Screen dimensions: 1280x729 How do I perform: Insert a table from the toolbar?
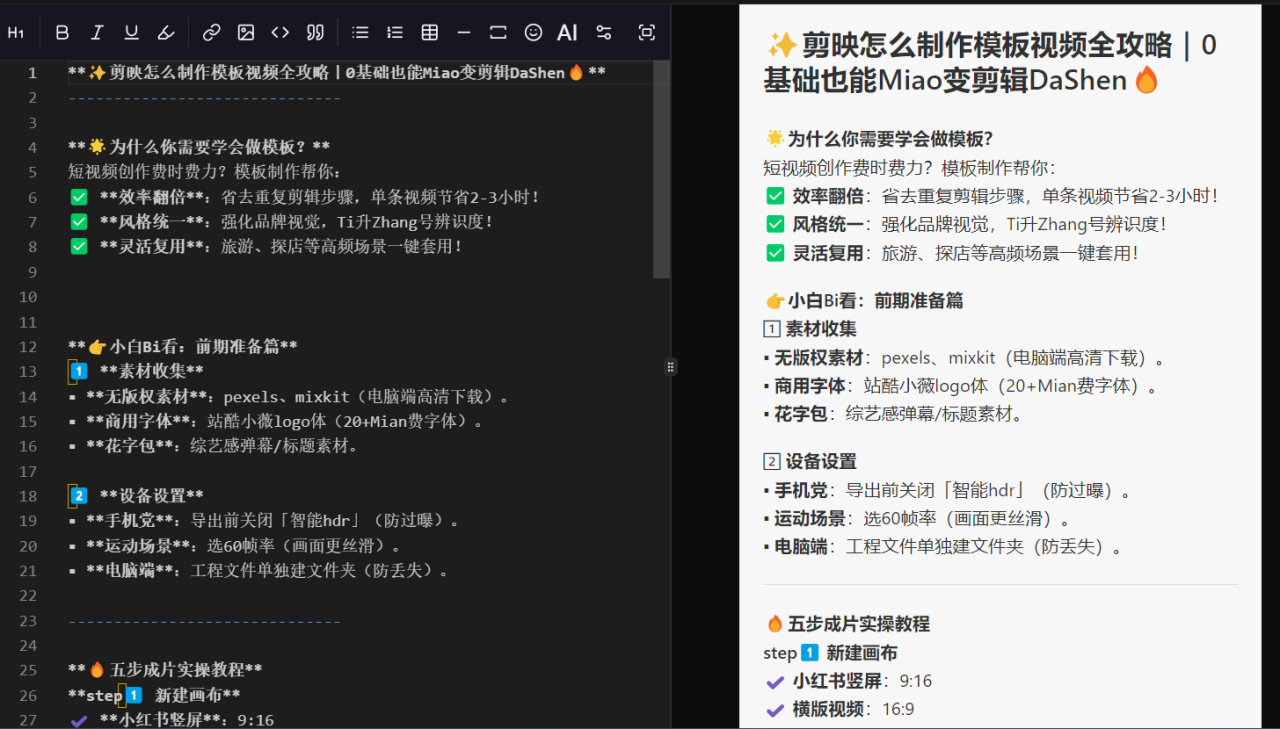tap(430, 33)
